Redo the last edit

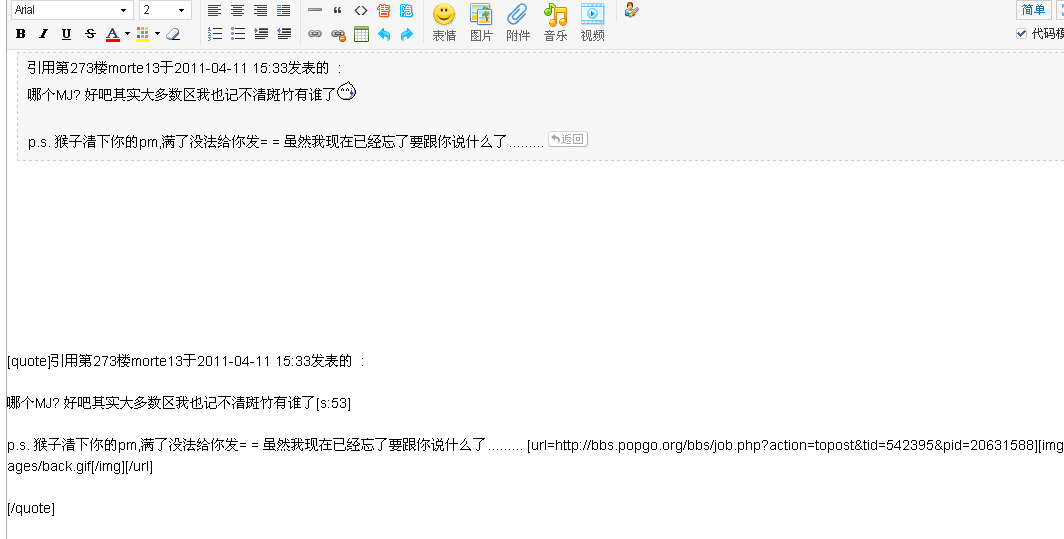tap(407, 34)
